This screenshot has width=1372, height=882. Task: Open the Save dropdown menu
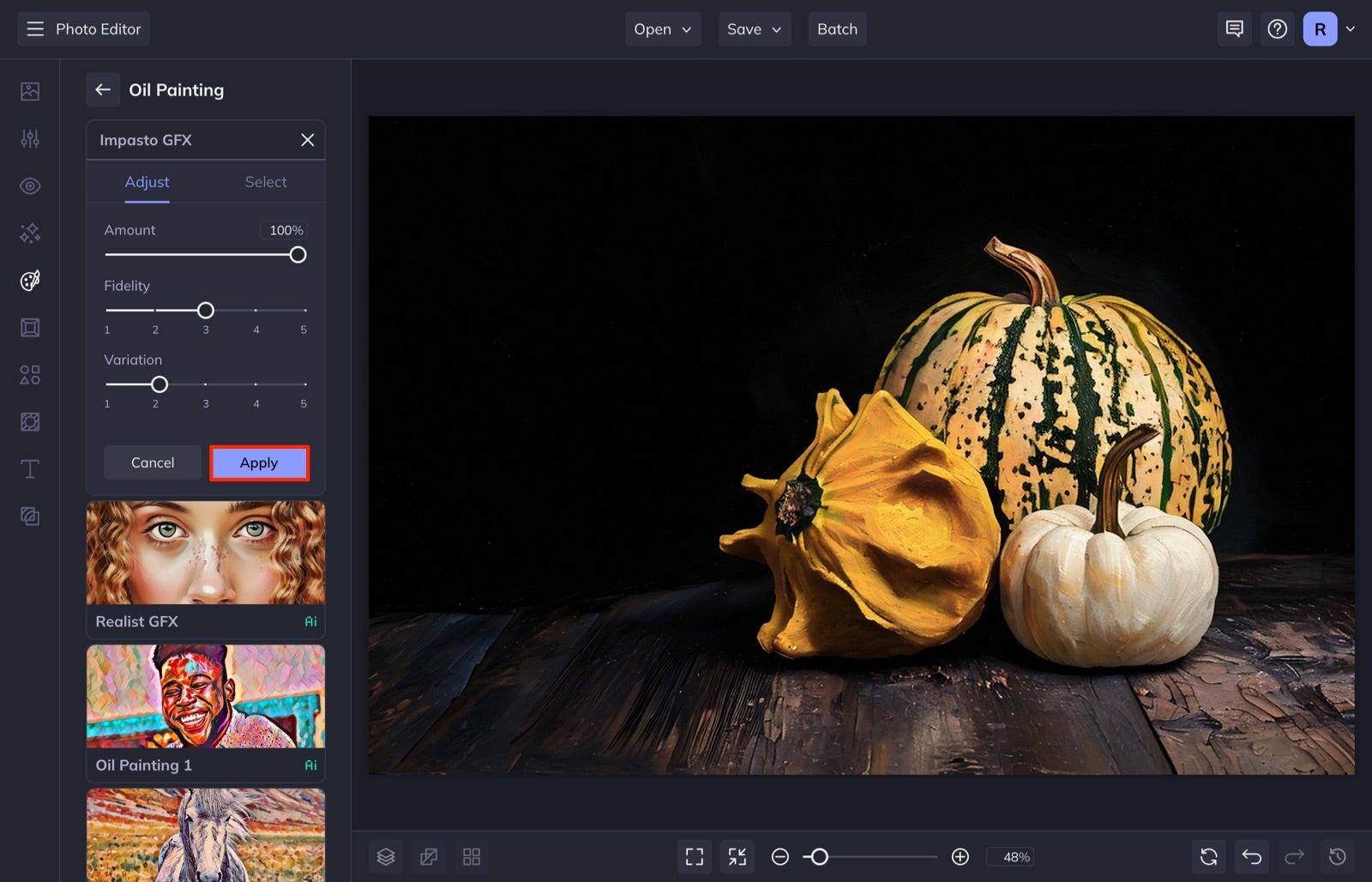754,28
